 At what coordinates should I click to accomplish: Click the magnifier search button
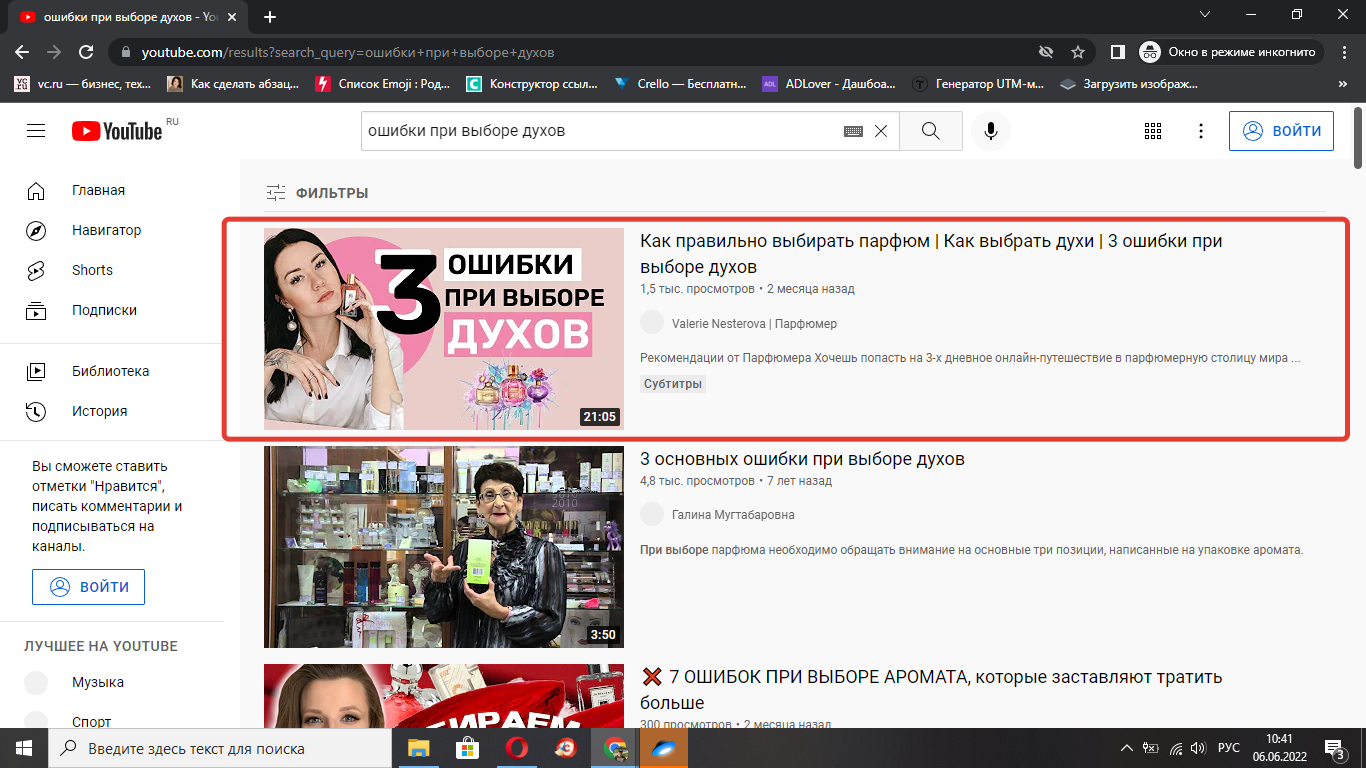click(931, 131)
